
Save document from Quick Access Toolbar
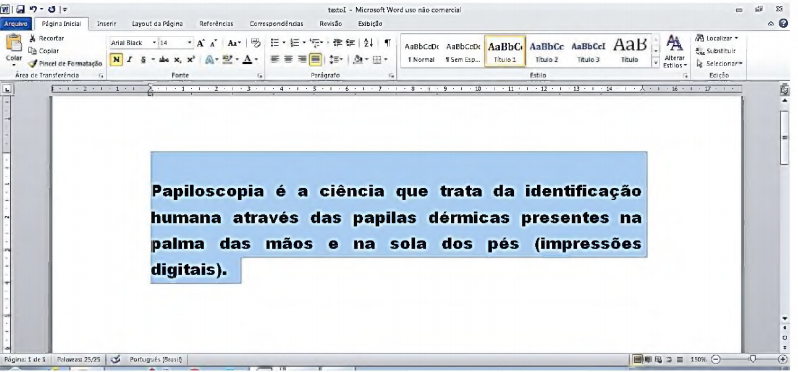pyautogui.click(x=20, y=10)
